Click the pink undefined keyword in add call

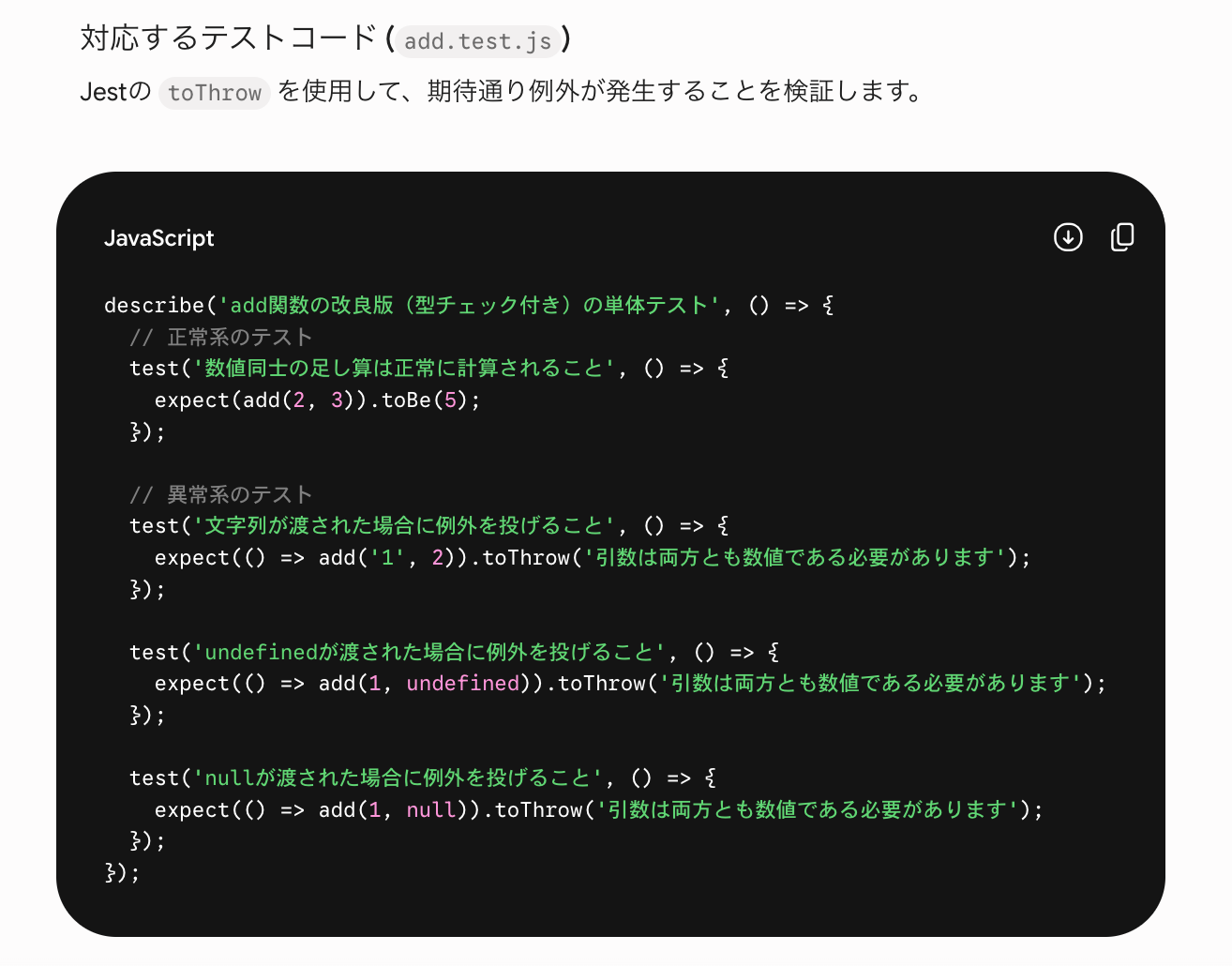(462, 684)
